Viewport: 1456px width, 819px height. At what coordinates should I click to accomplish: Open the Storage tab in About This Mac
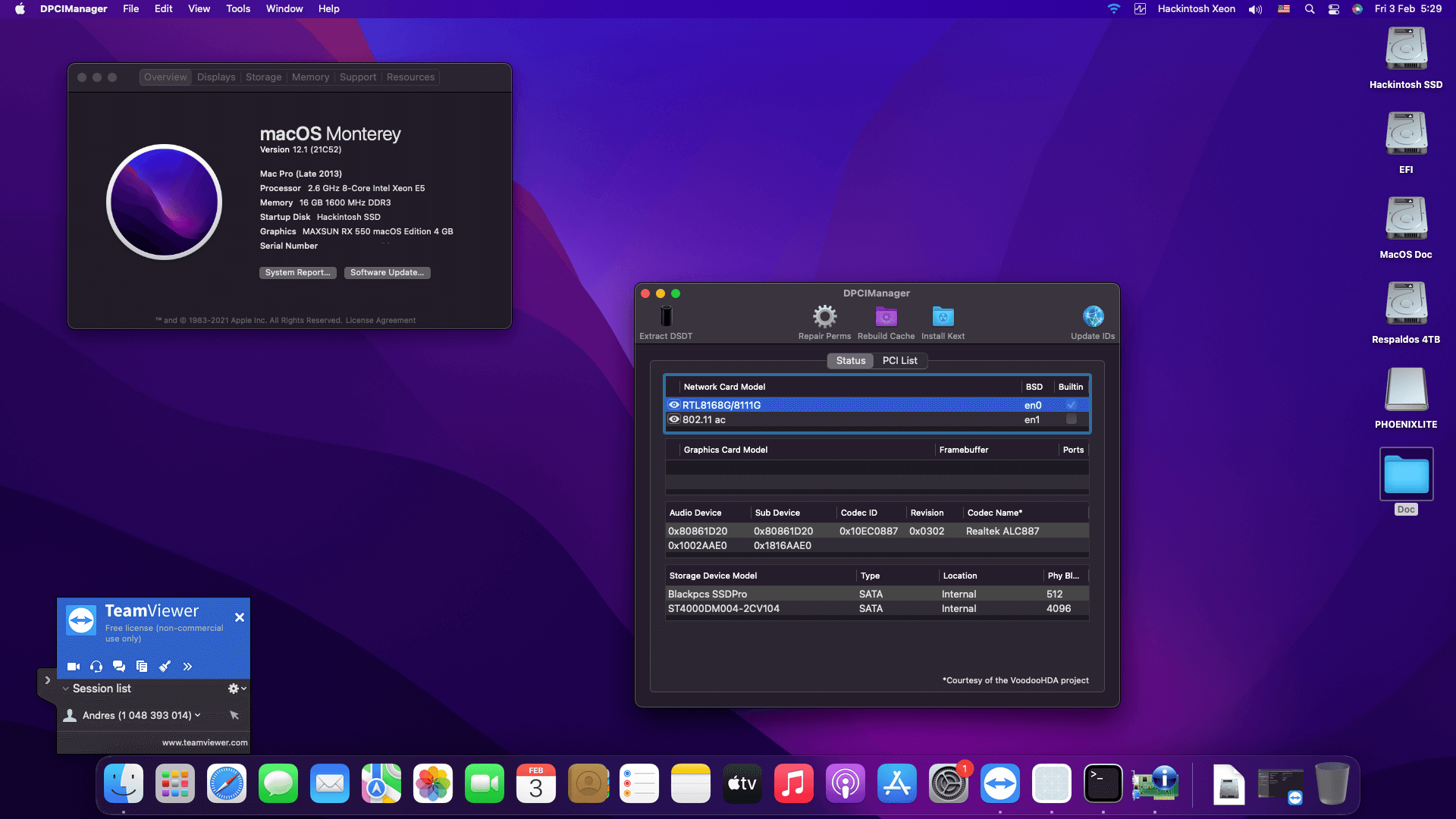point(263,77)
